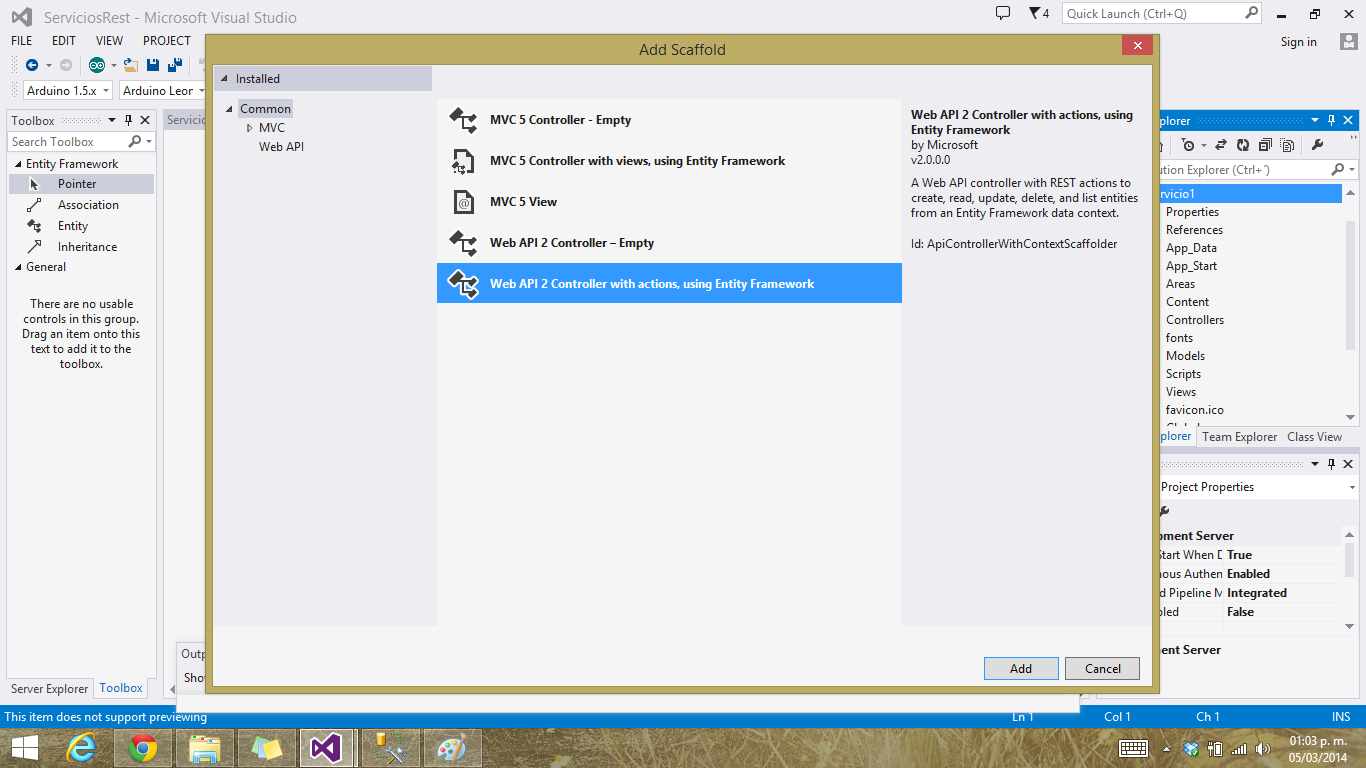
Task: Click the Solution Explorer refresh icon
Action: (x=1243, y=145)
